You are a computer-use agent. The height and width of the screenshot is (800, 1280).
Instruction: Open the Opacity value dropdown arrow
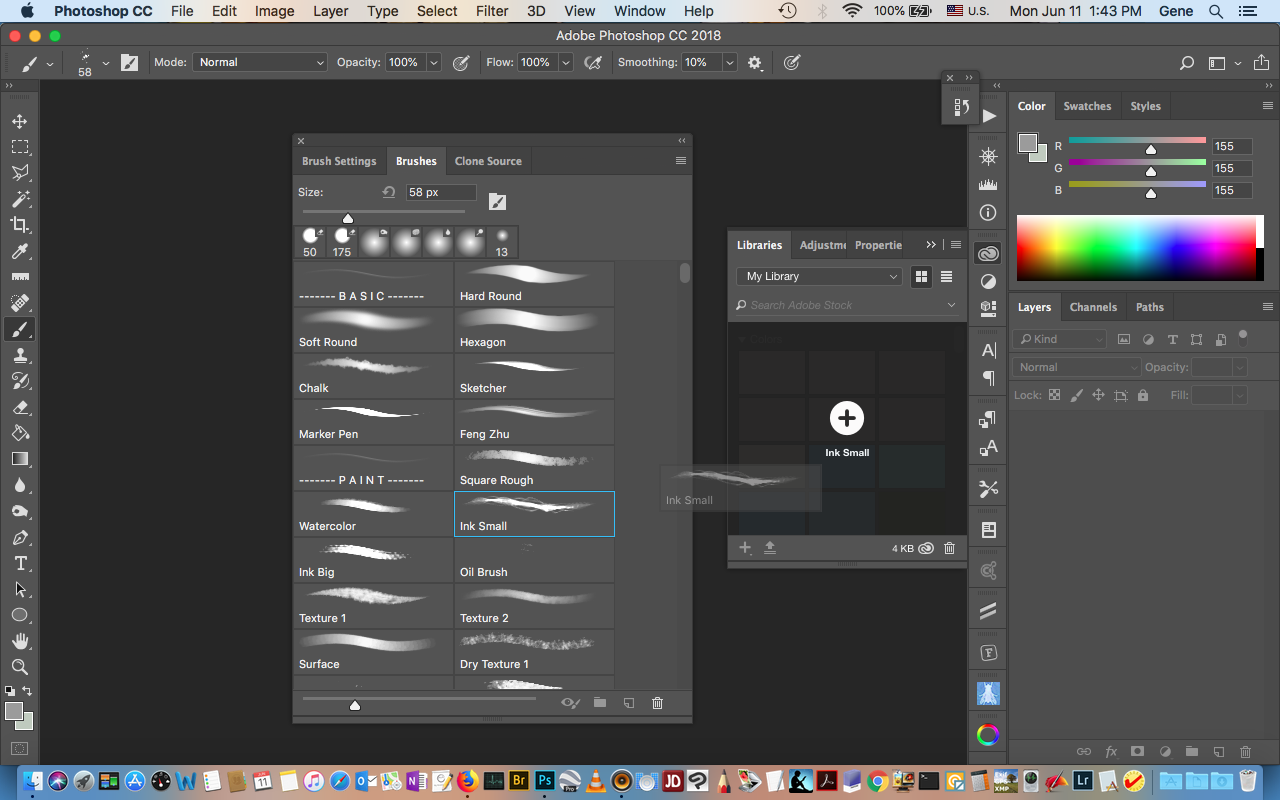(434, 62)
